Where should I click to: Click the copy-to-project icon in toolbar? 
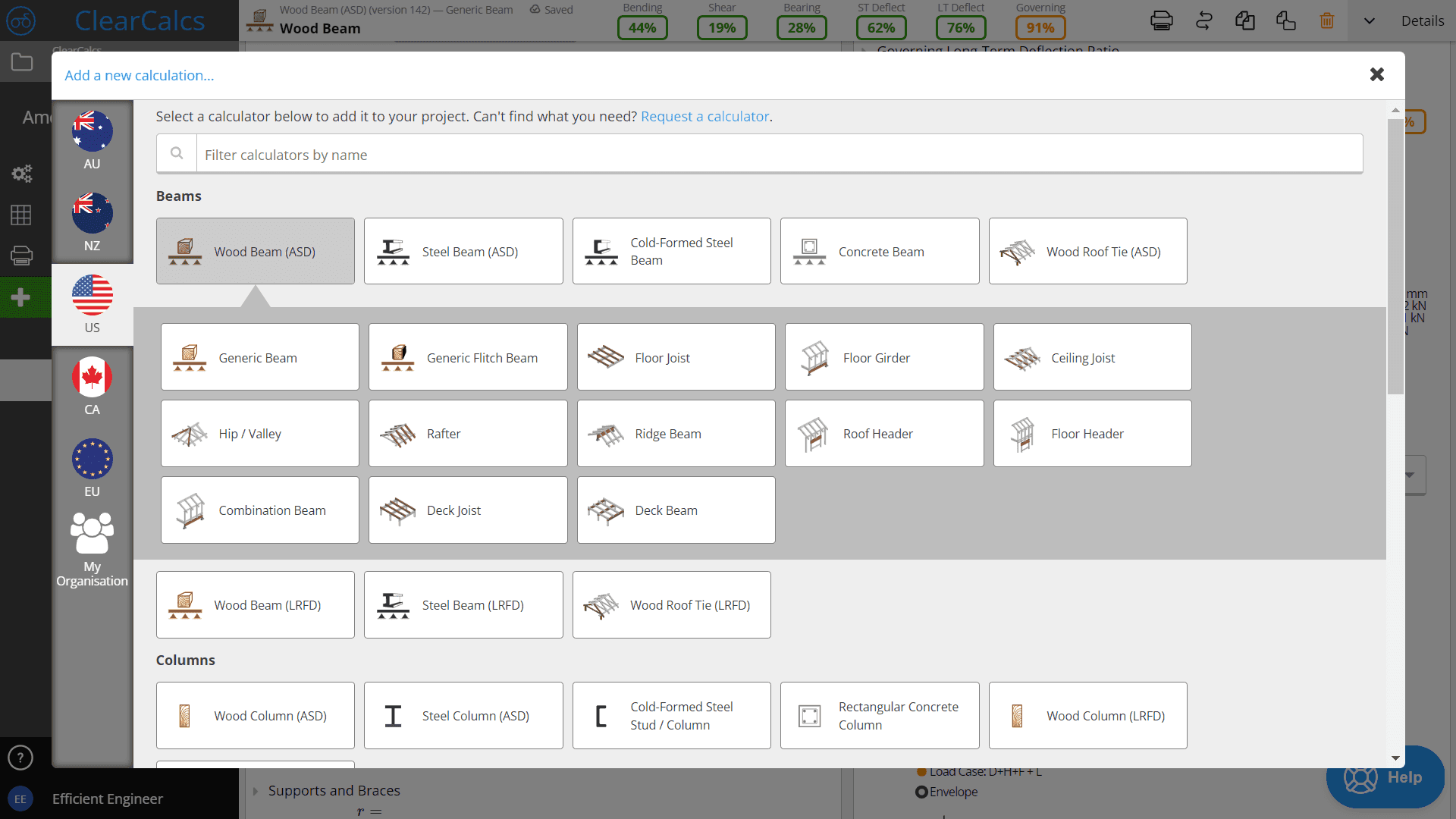pos(1285,20)
